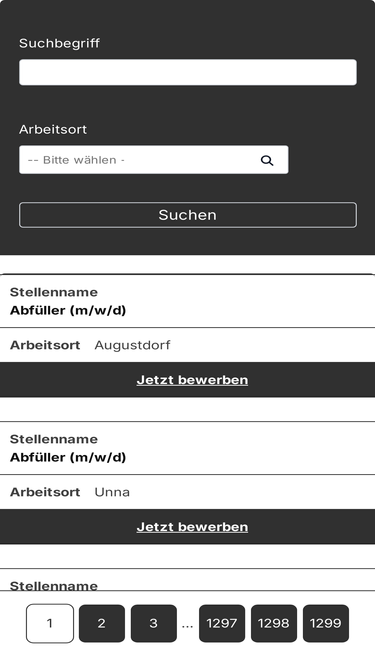375x667 pixels.
Task: Click the pagination ellipsis between 3 and 1297
Action: click(x=187, y=625)
